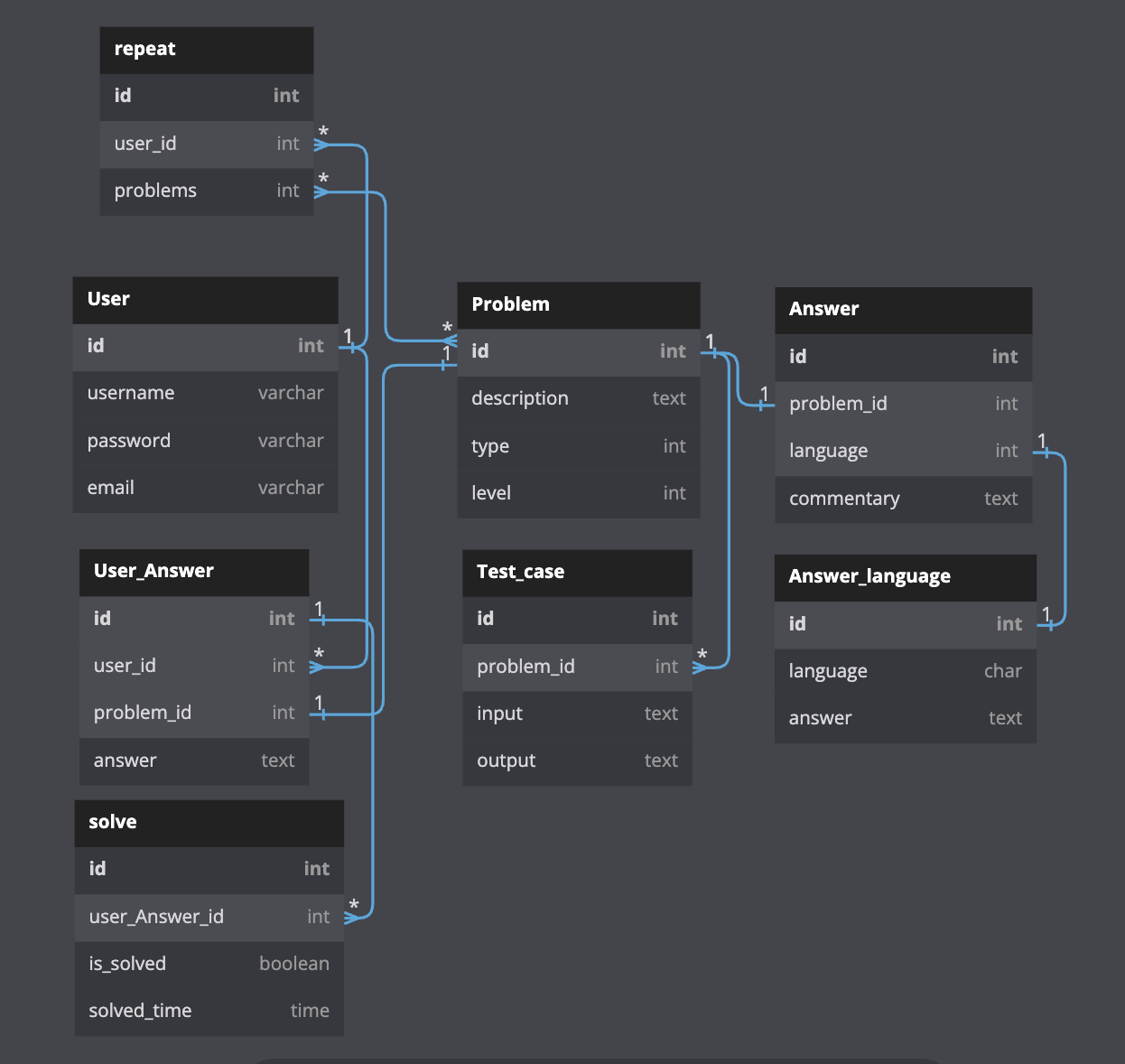Click relation endpoint arrow at Test_case problem_id
Viewport: 1125px width, 1064px height.
coord(701,667)
